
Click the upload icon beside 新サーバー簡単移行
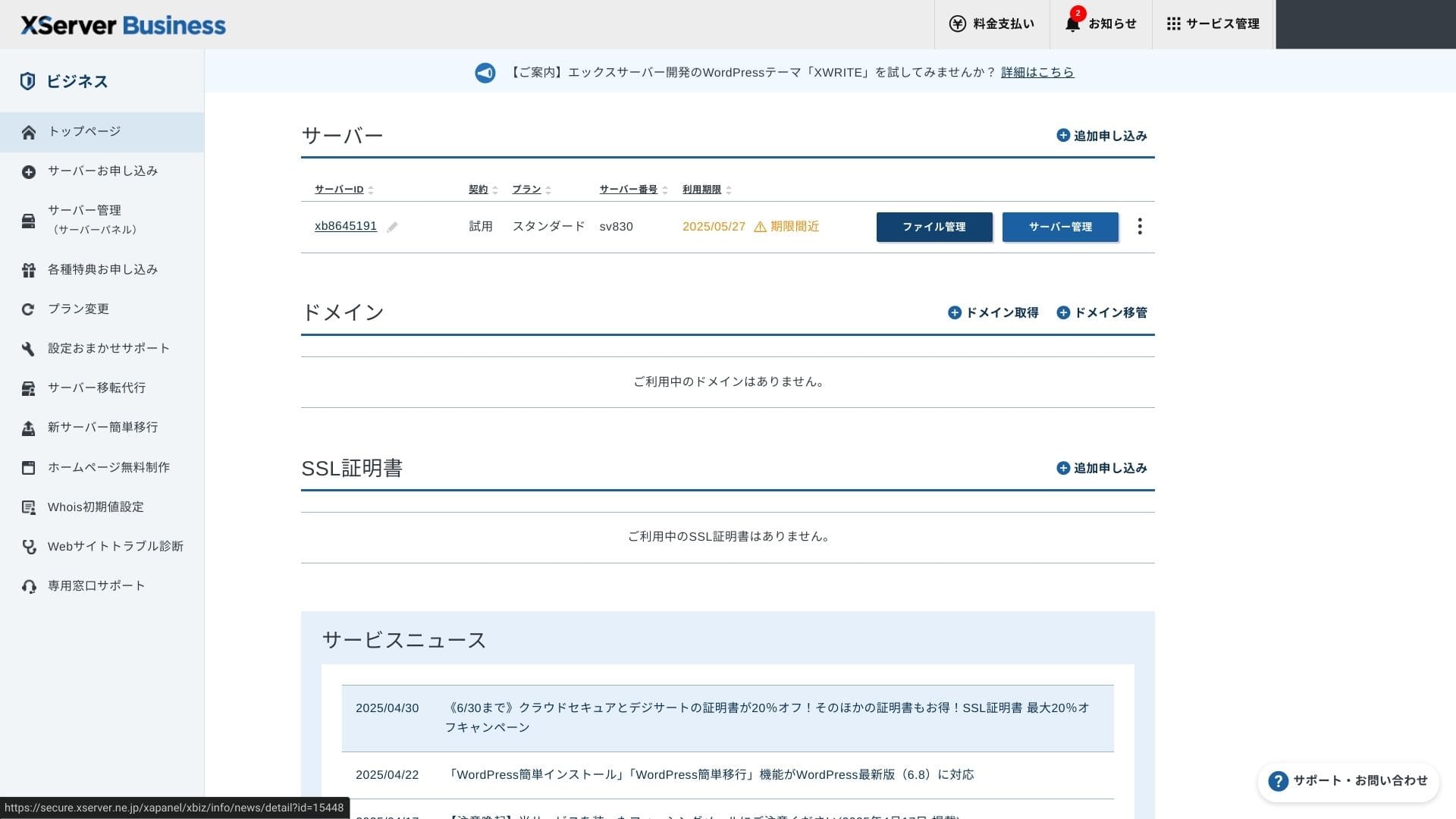coord(29,428)
